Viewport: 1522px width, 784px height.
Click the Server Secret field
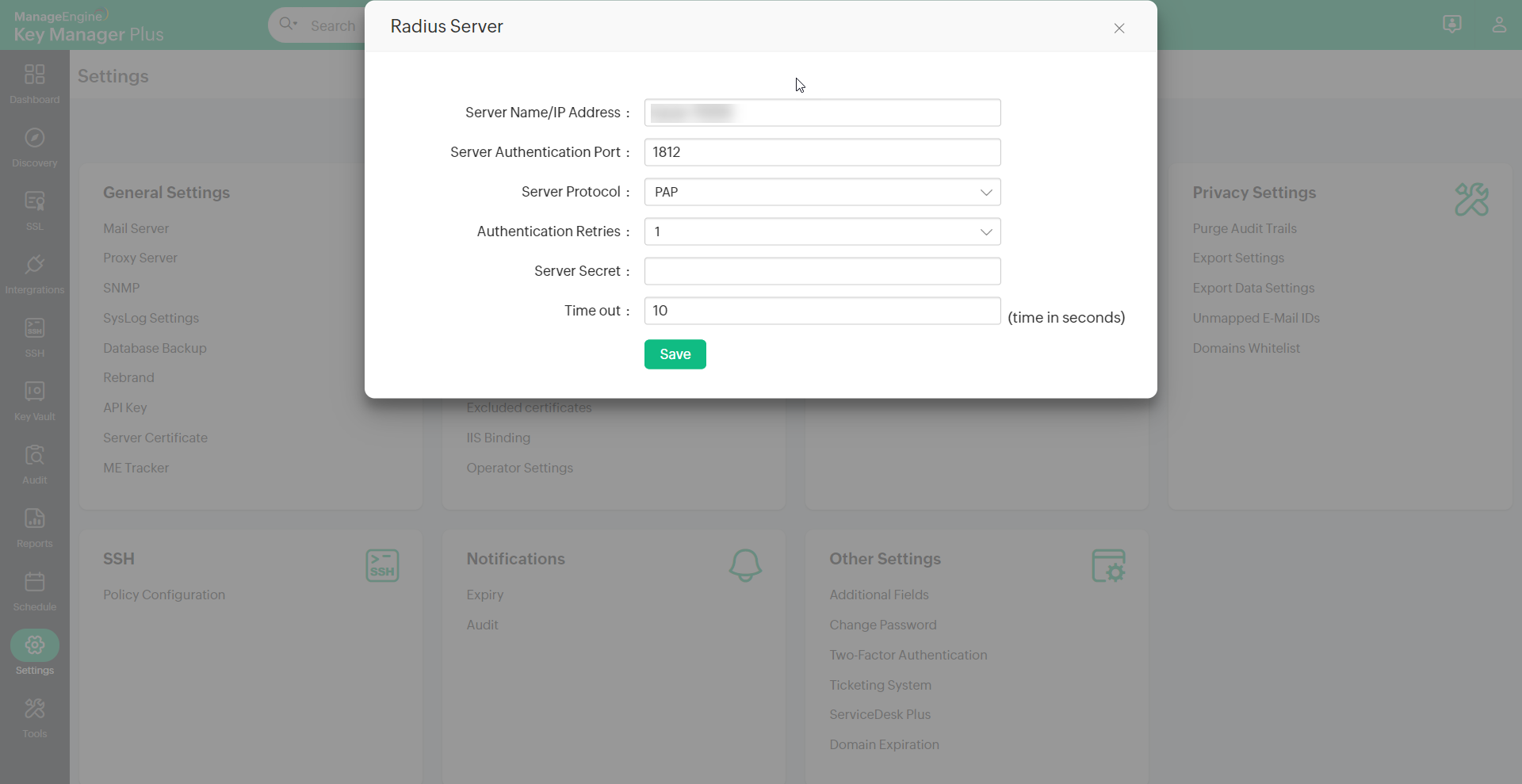tap(822, 271)
